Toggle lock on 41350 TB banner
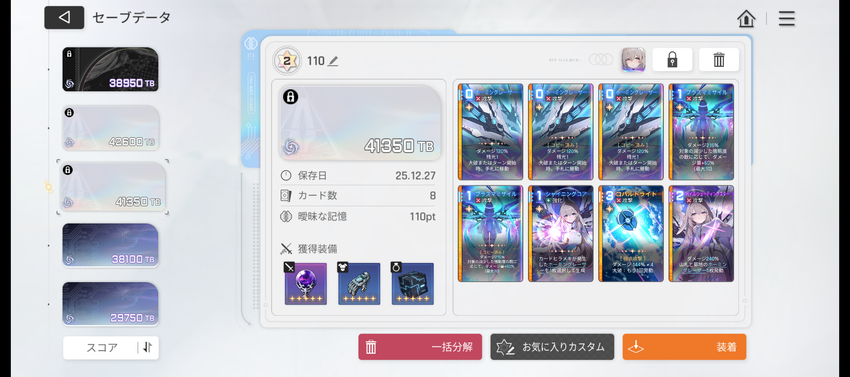 291,97
